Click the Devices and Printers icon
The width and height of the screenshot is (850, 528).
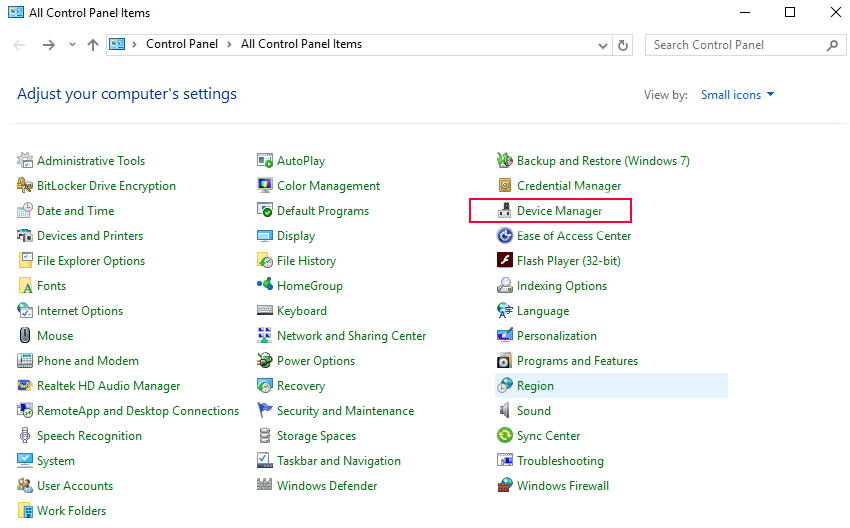pyautogui.click(x=25, y=236)
